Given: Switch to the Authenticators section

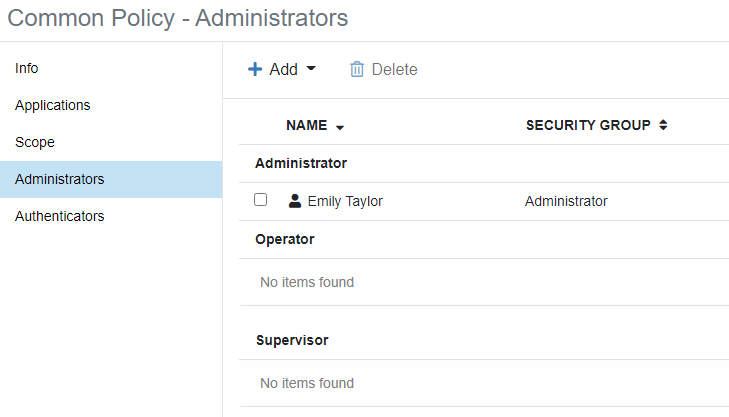Looking at the screenshot, I should tap(60, 216).
